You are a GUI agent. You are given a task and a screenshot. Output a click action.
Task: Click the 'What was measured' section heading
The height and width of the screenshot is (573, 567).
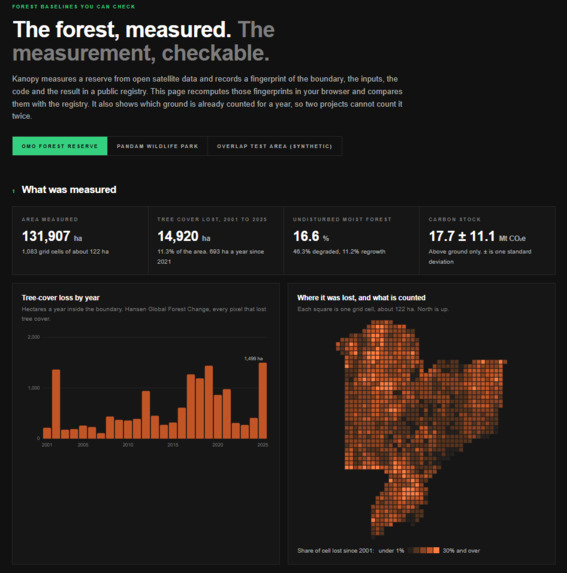69,190
